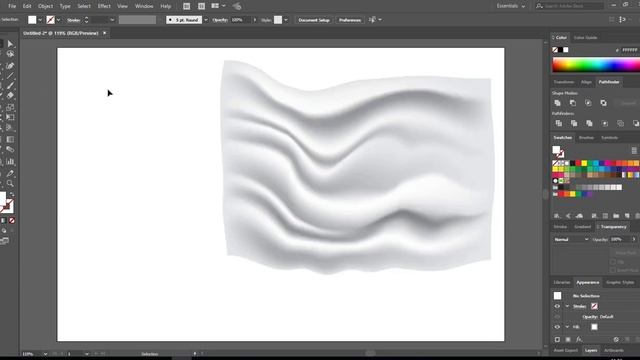Image resolution: width=640 pixels, height=360 pixels.
Task: Click Search Adobe Stock field
Action: point(570,6)
